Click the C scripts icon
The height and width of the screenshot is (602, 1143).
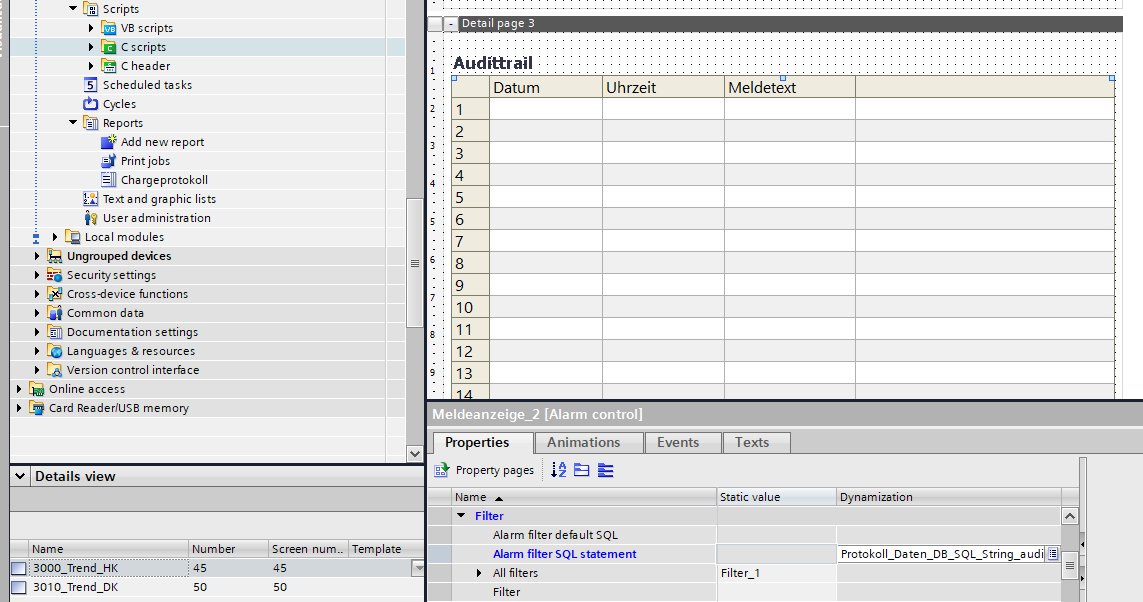(x=109, y=47)
